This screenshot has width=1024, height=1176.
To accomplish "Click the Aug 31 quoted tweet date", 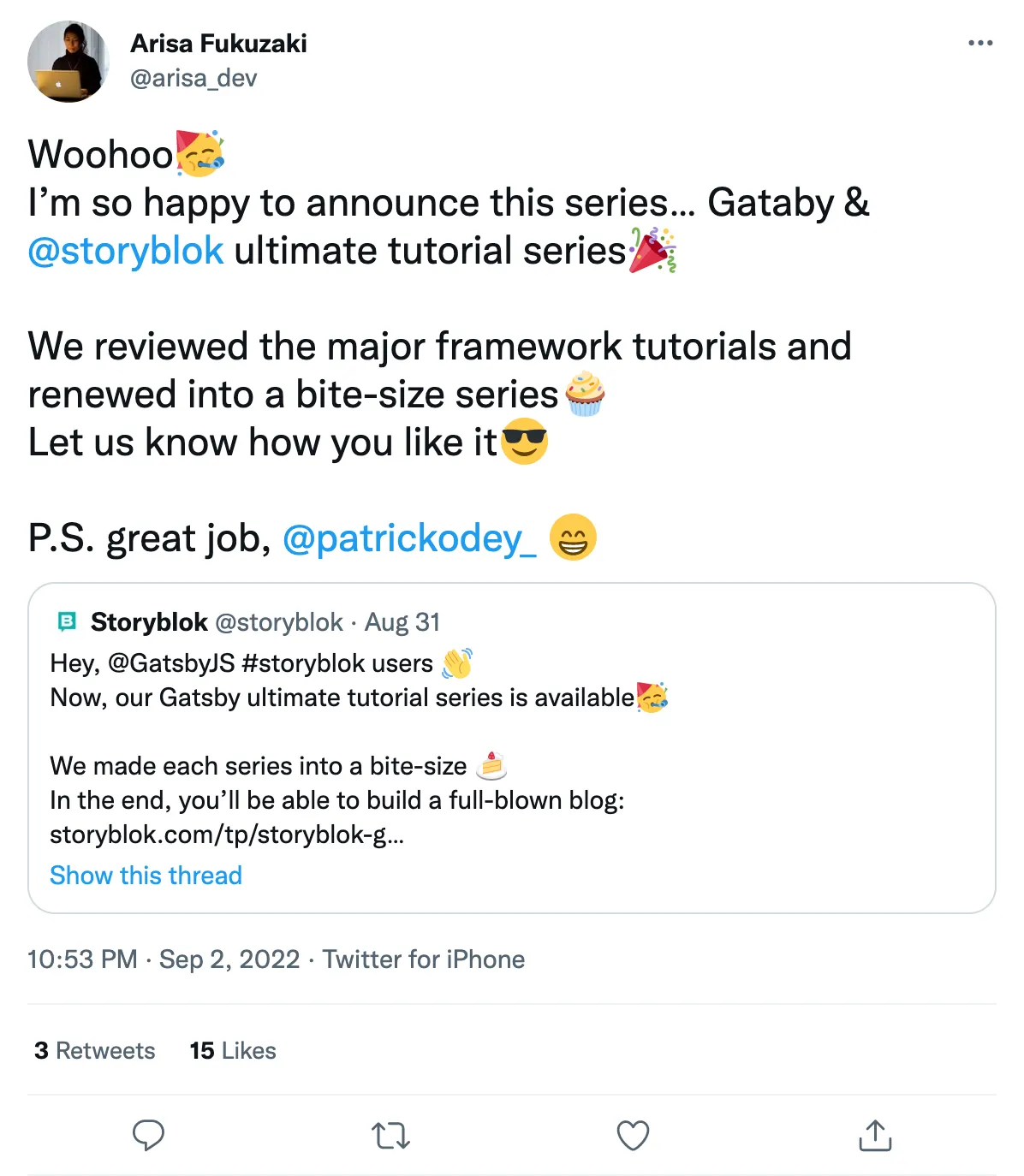I will pyautogui.click(x=402, y=621).
